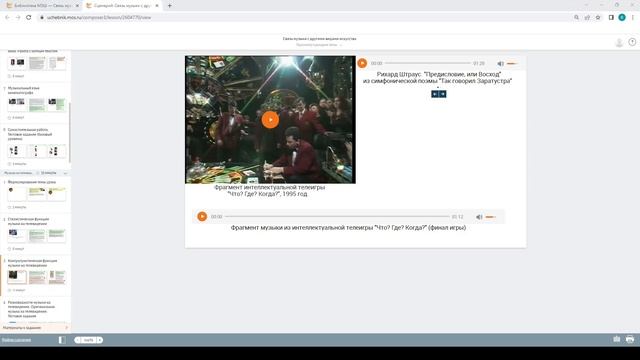Collapse the lesson section header with chevron
This screenshot has height=360, width=640.
click(x=65, y=173)
